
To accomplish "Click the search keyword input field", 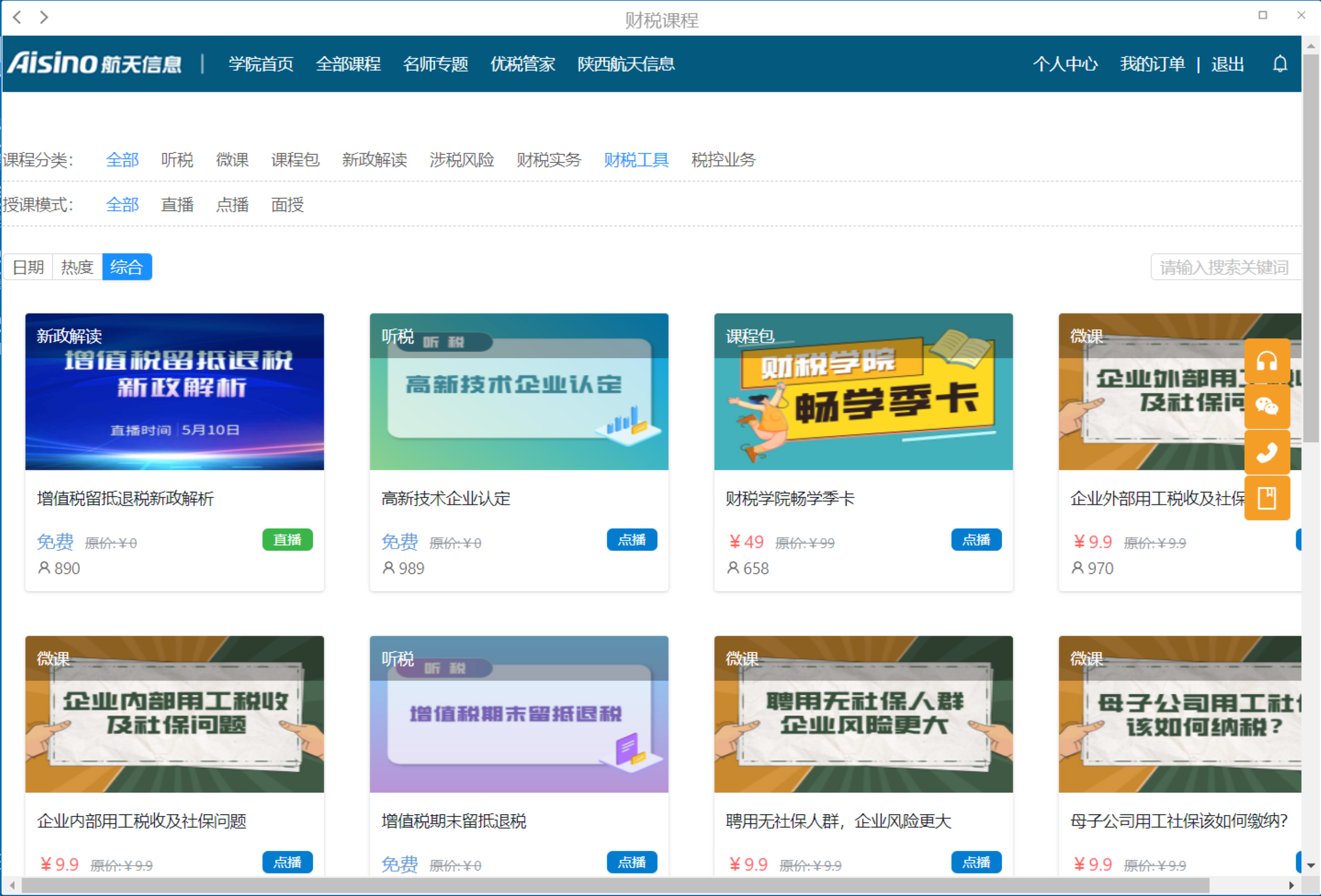I will click(x=1225, y=267).
